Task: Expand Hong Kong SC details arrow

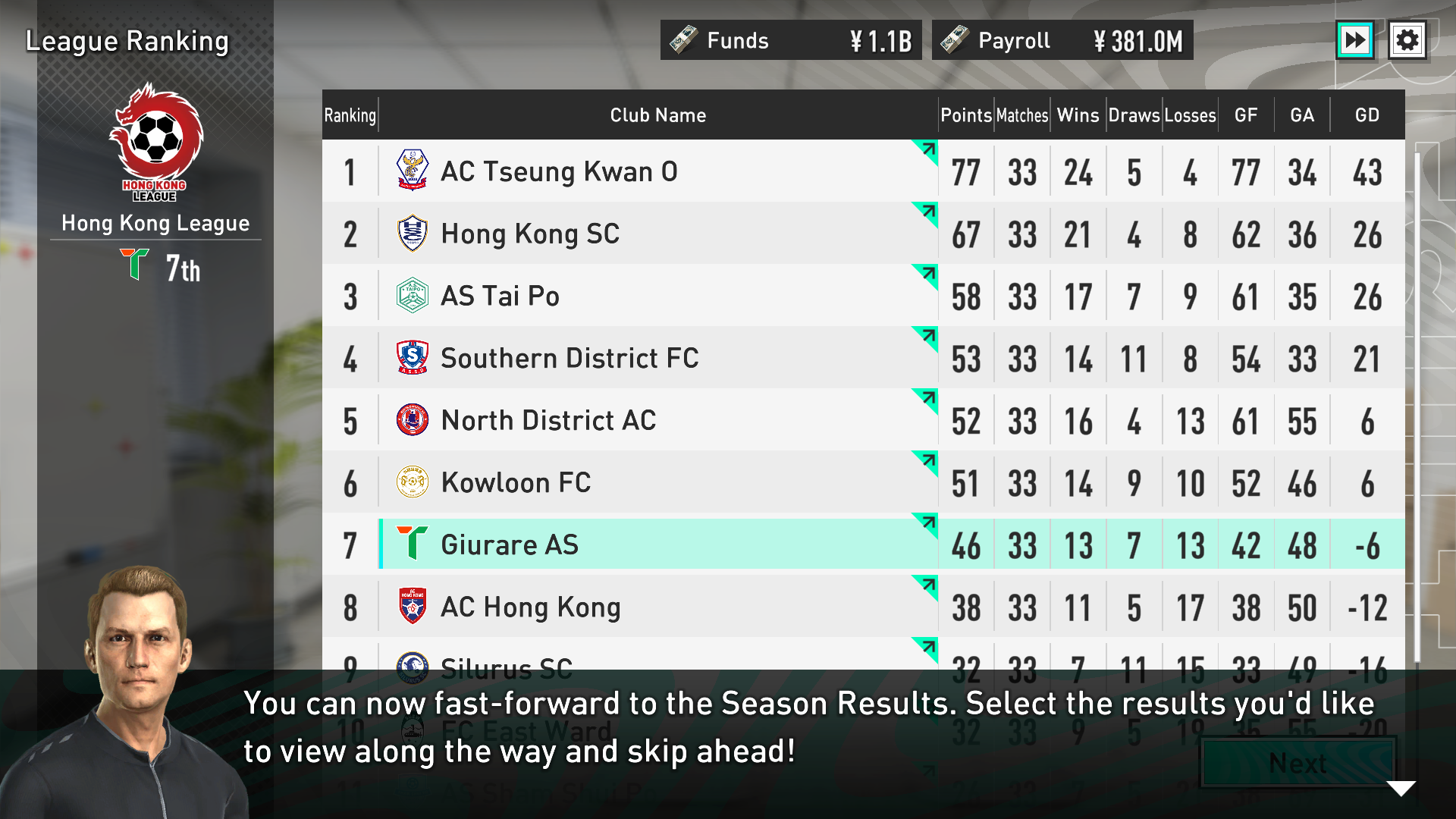Action: point(927,212)
